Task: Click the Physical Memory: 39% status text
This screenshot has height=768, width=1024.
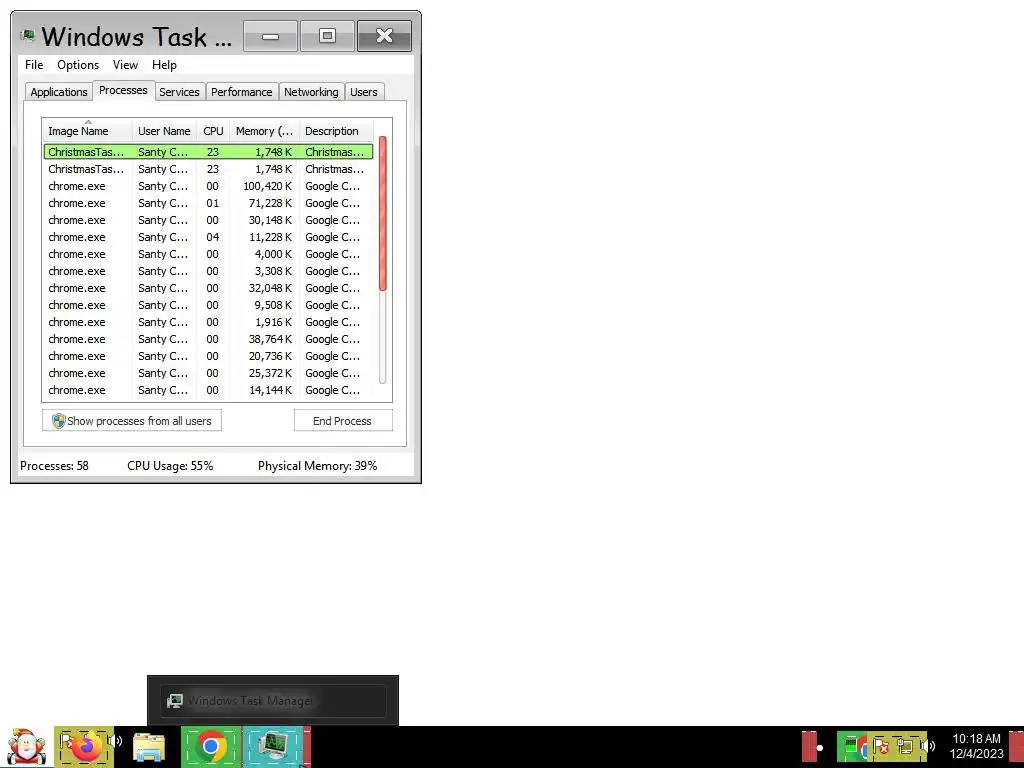Action: pyautogui.click(x=317, y=466)
